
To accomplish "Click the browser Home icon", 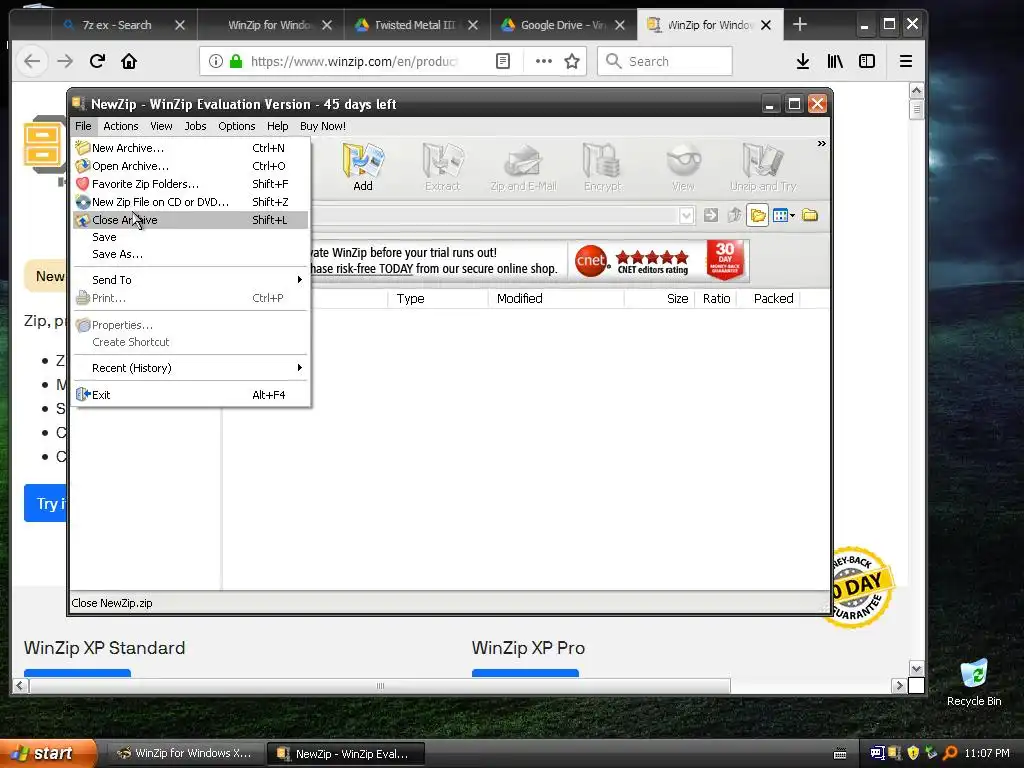I will (129, 61).
